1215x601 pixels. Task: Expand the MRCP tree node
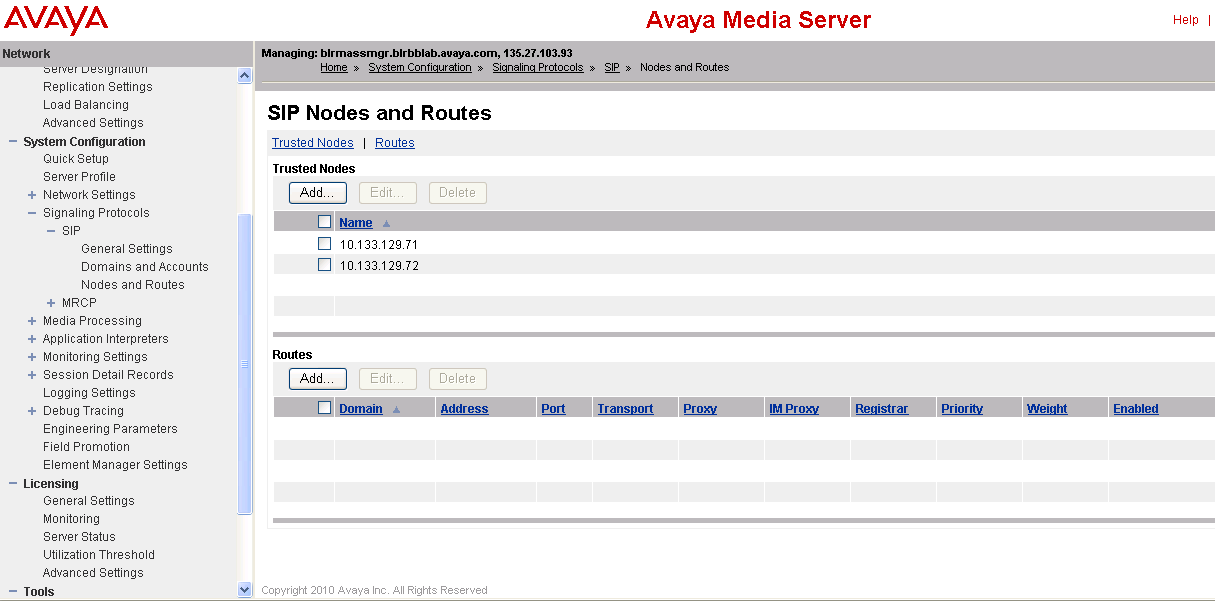(51, 303)
